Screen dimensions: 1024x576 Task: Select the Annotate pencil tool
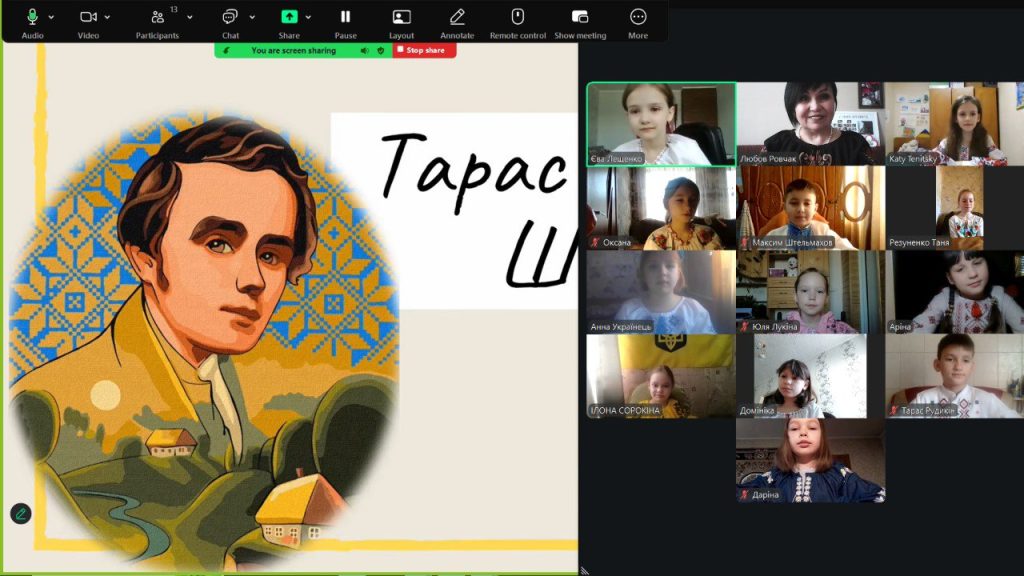(457, 17)
